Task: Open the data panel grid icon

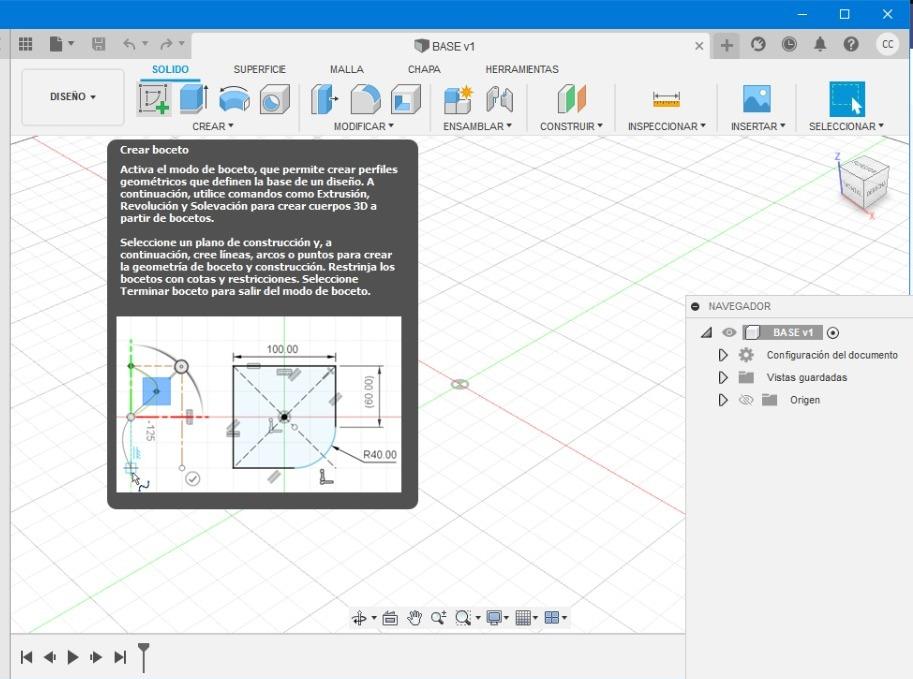Action: click(26, 44)
